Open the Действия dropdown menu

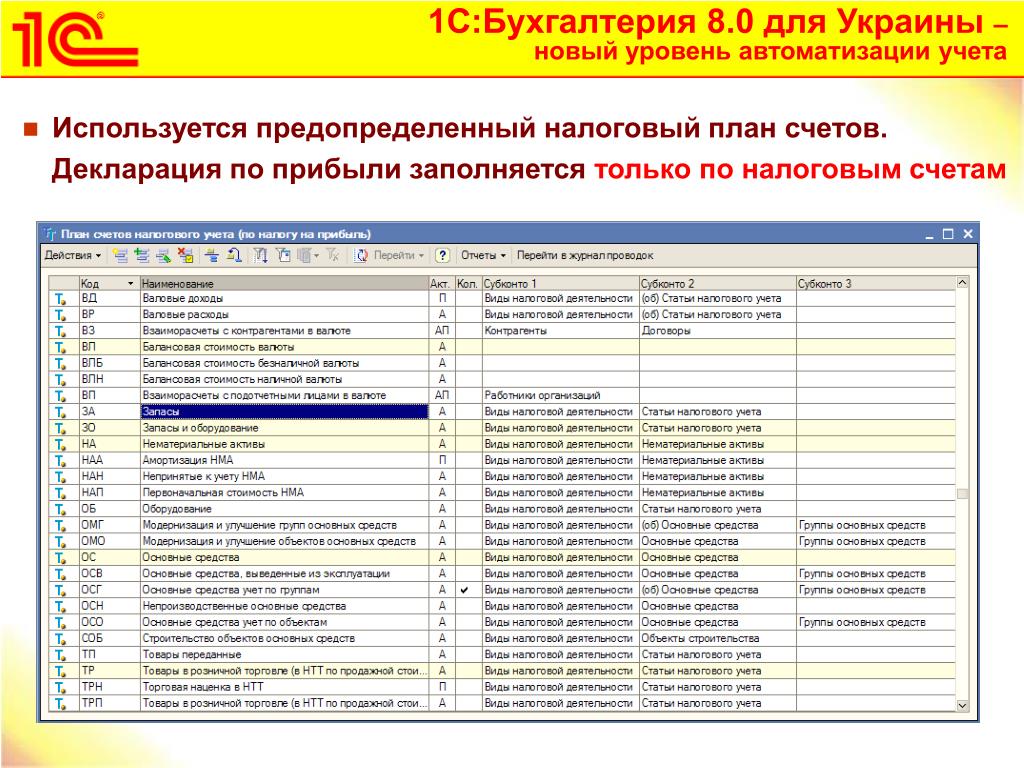tap(72, 255)
